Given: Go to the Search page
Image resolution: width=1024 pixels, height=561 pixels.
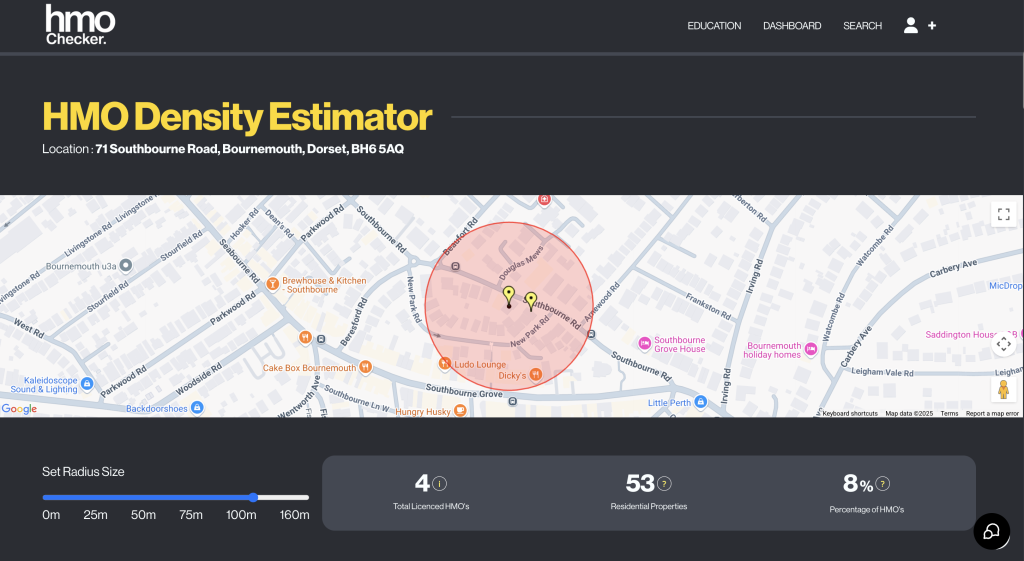Looking at the screenshot, I should click(x=862, y=25).
